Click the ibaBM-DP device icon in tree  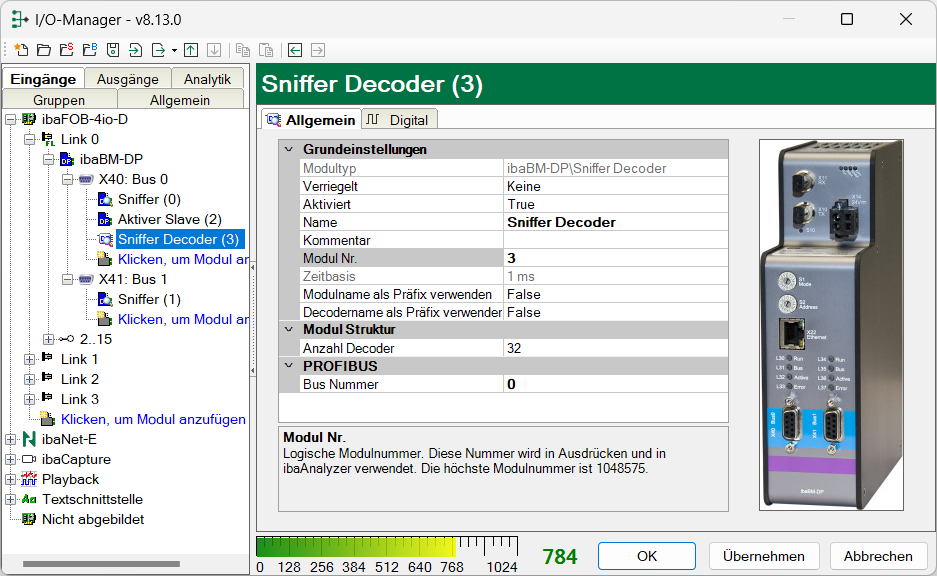click(67, 159)
